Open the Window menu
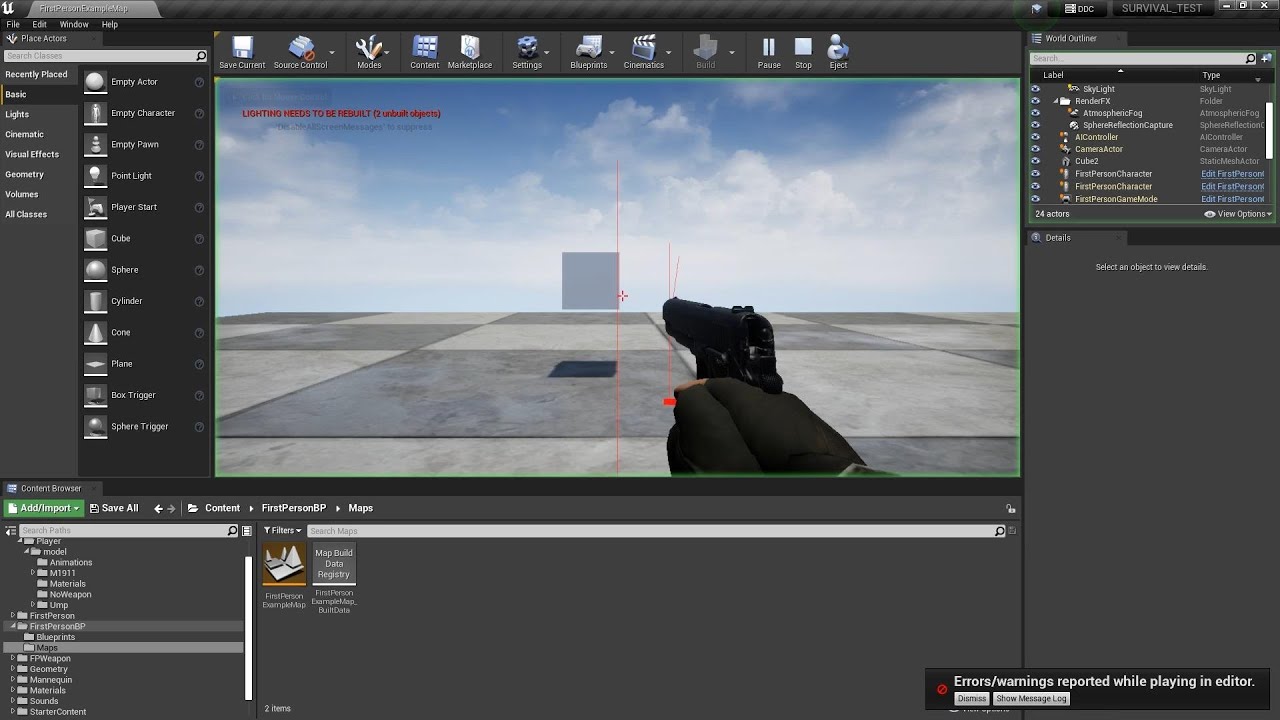The height and width of the screenshot is (720, 1280). pos(74,24)
